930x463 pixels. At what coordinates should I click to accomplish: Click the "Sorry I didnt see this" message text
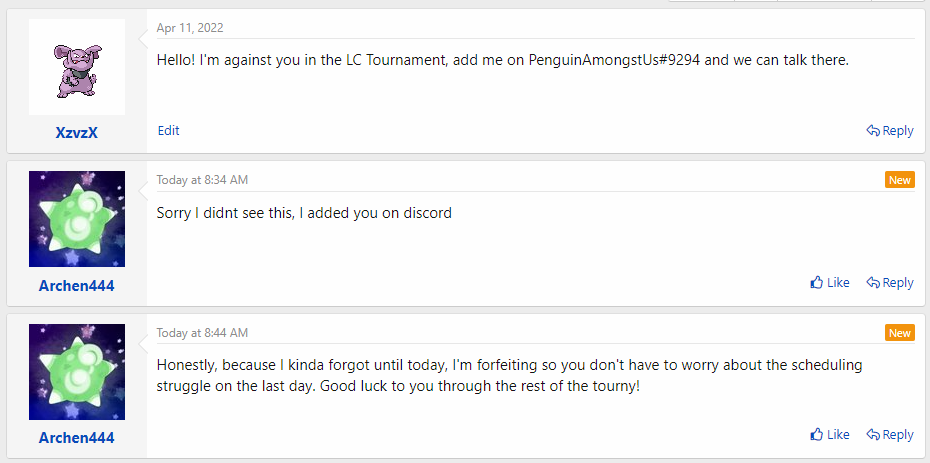pos(304,213)
